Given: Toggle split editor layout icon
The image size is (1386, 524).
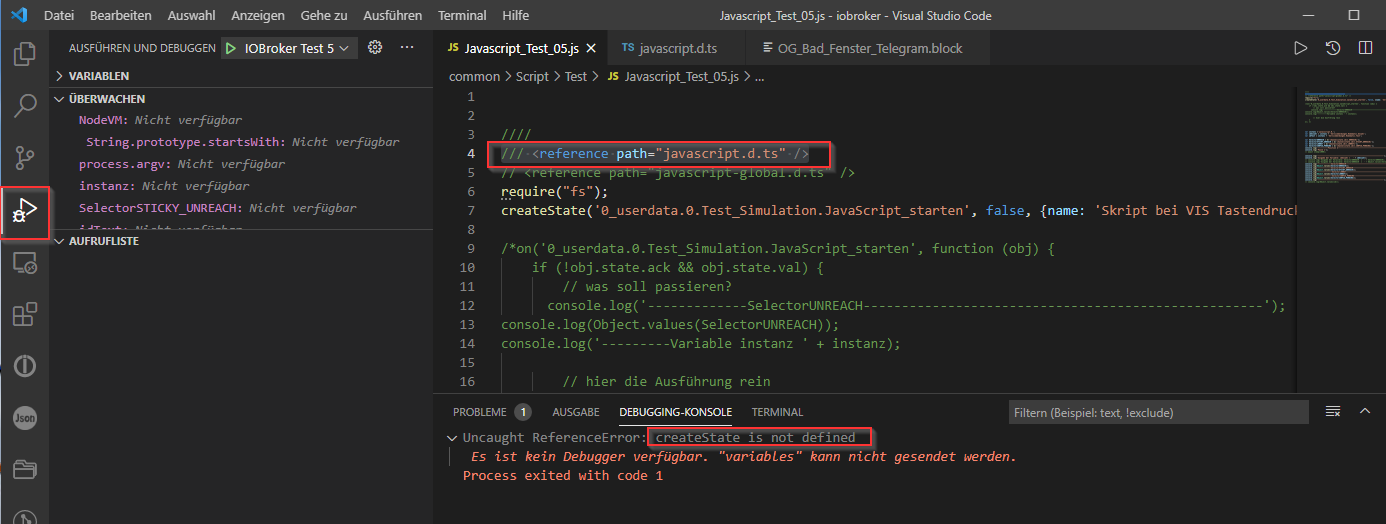Looking at the screenshot, I should [x=1365, y=48].
